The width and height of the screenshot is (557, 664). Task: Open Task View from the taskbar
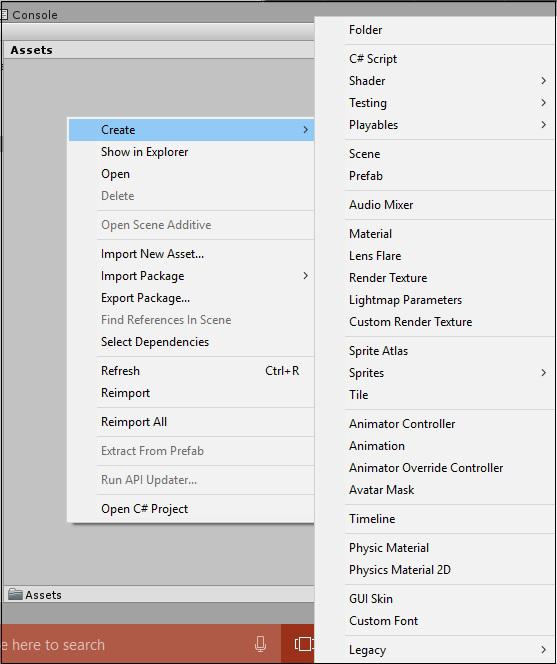point(304,644)
